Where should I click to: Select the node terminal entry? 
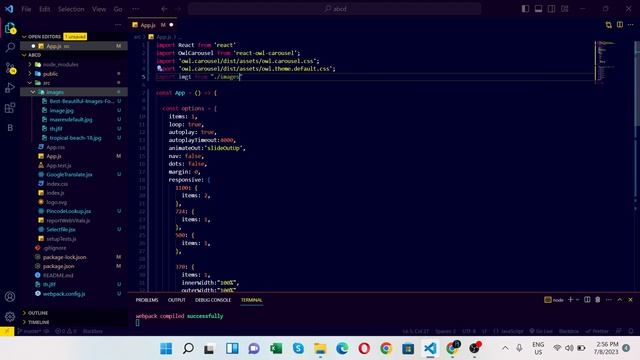(x=553, y=300)
